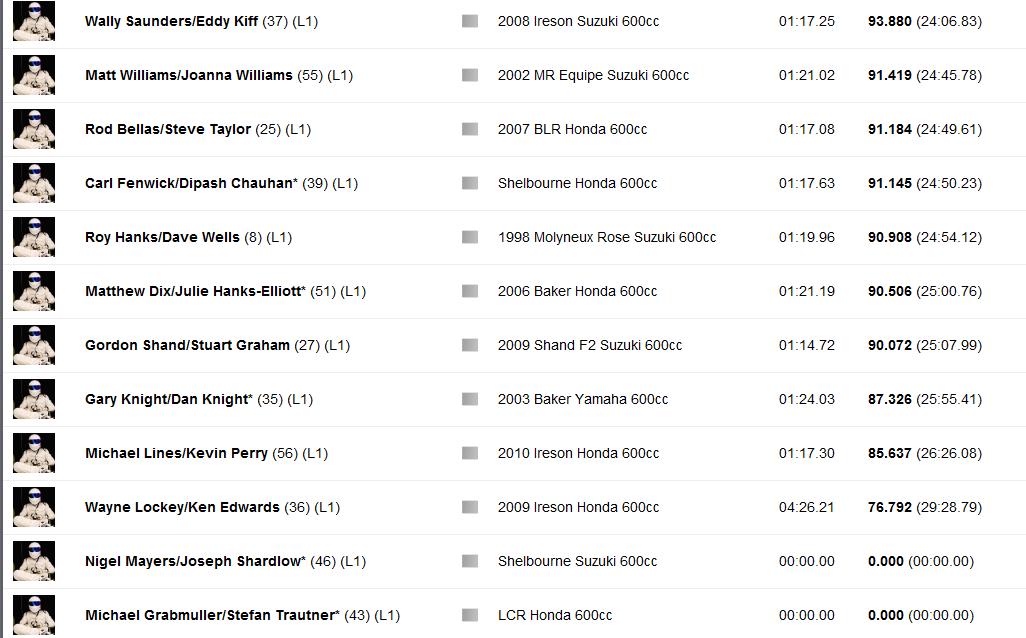
Task: Click Wally Saunders/Eddy Kiff avatar thumbnail
Action: [34, 21]
